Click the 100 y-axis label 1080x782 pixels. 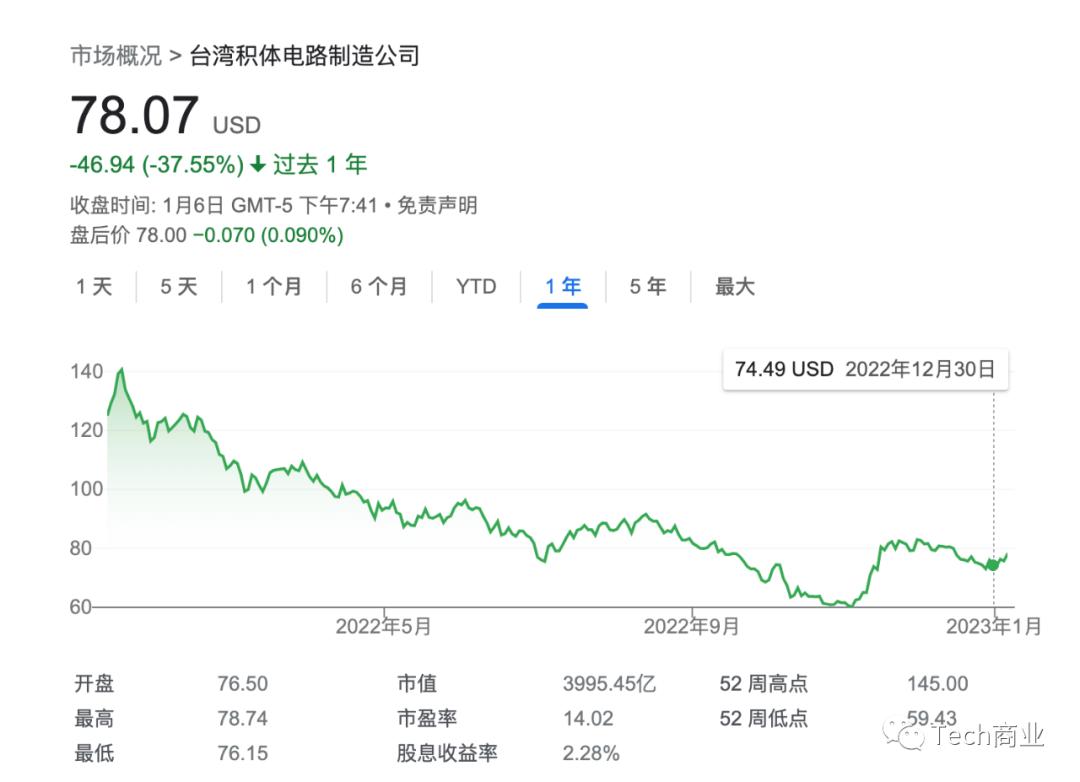click(x=87, y=489)
